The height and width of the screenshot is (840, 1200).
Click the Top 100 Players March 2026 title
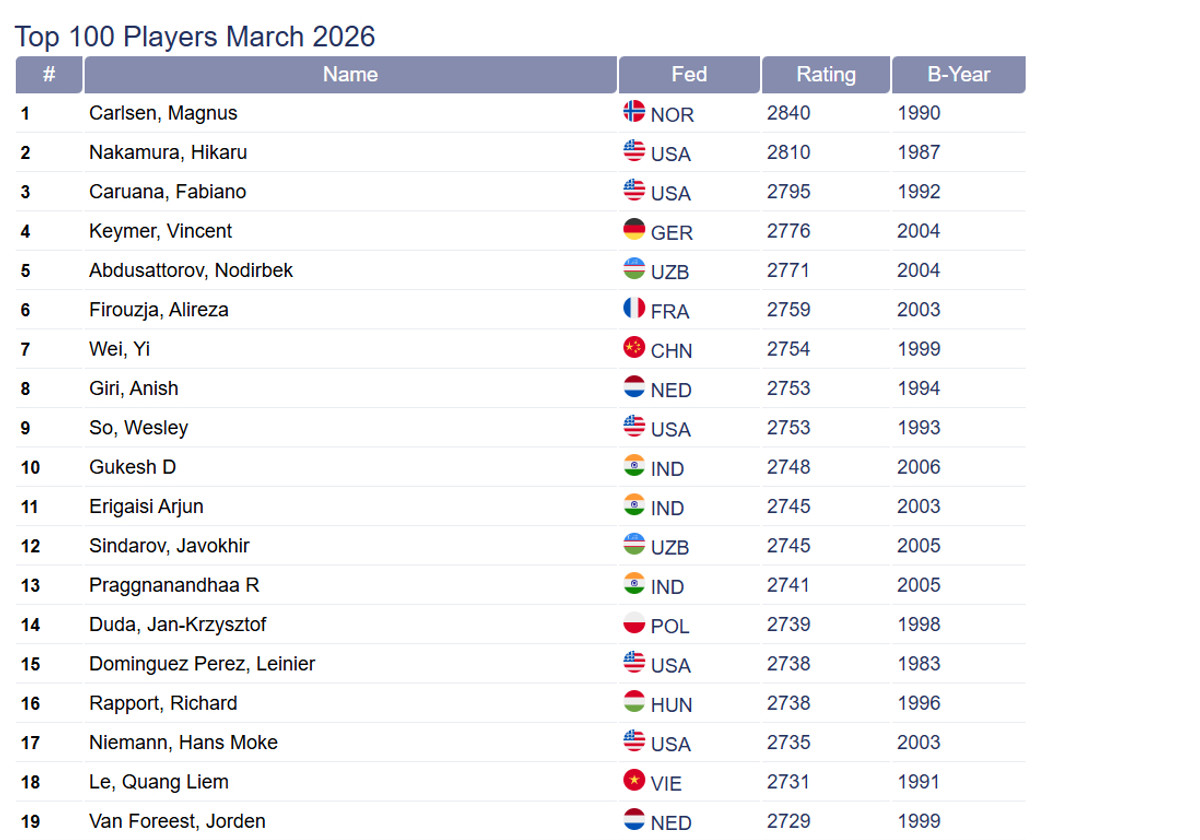pos(195,37)
